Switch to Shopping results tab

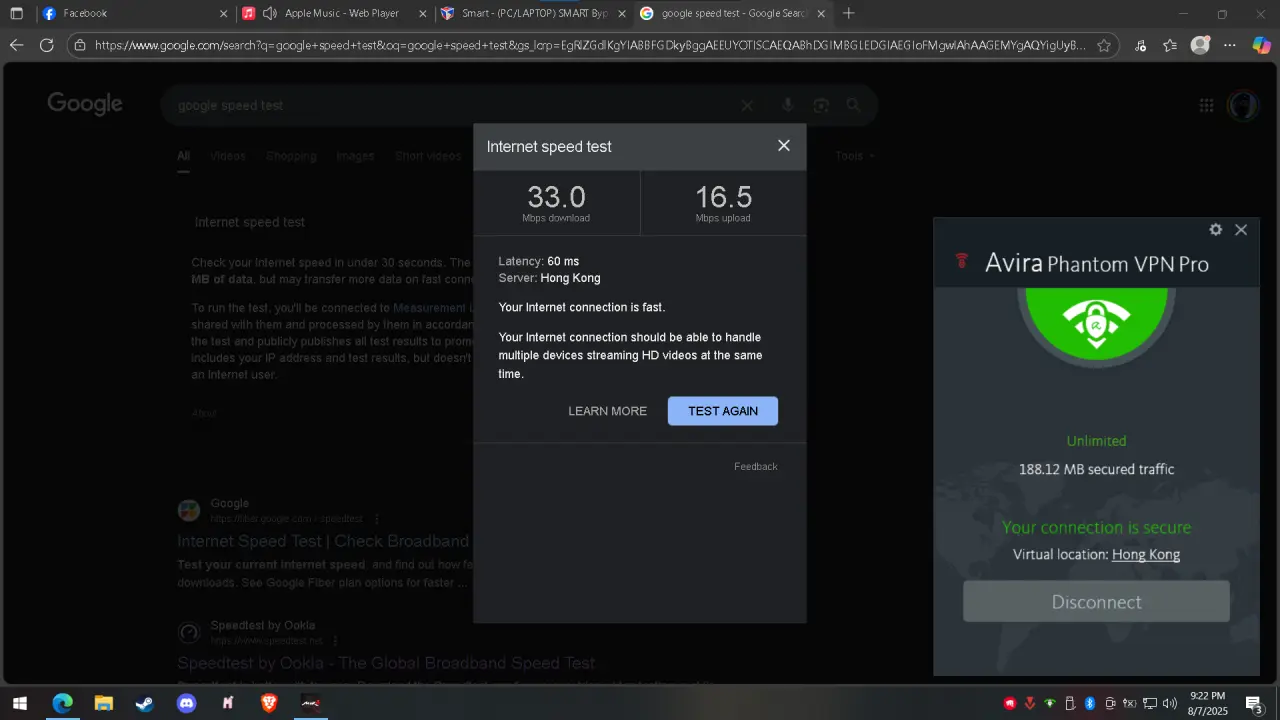point(291,156)
